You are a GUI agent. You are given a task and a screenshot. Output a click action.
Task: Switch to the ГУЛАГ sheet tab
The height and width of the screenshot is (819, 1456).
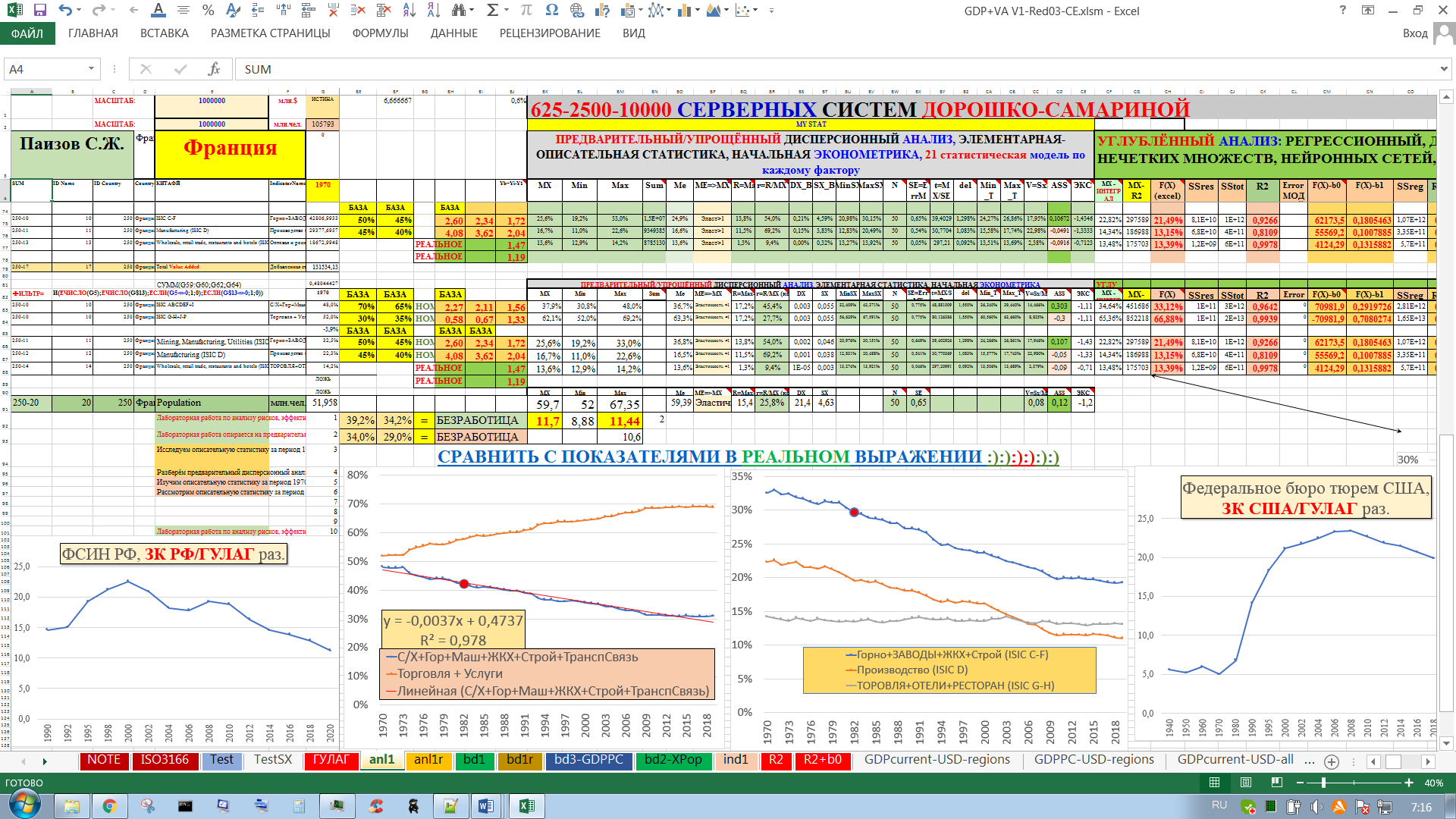(x=331, y=760)
